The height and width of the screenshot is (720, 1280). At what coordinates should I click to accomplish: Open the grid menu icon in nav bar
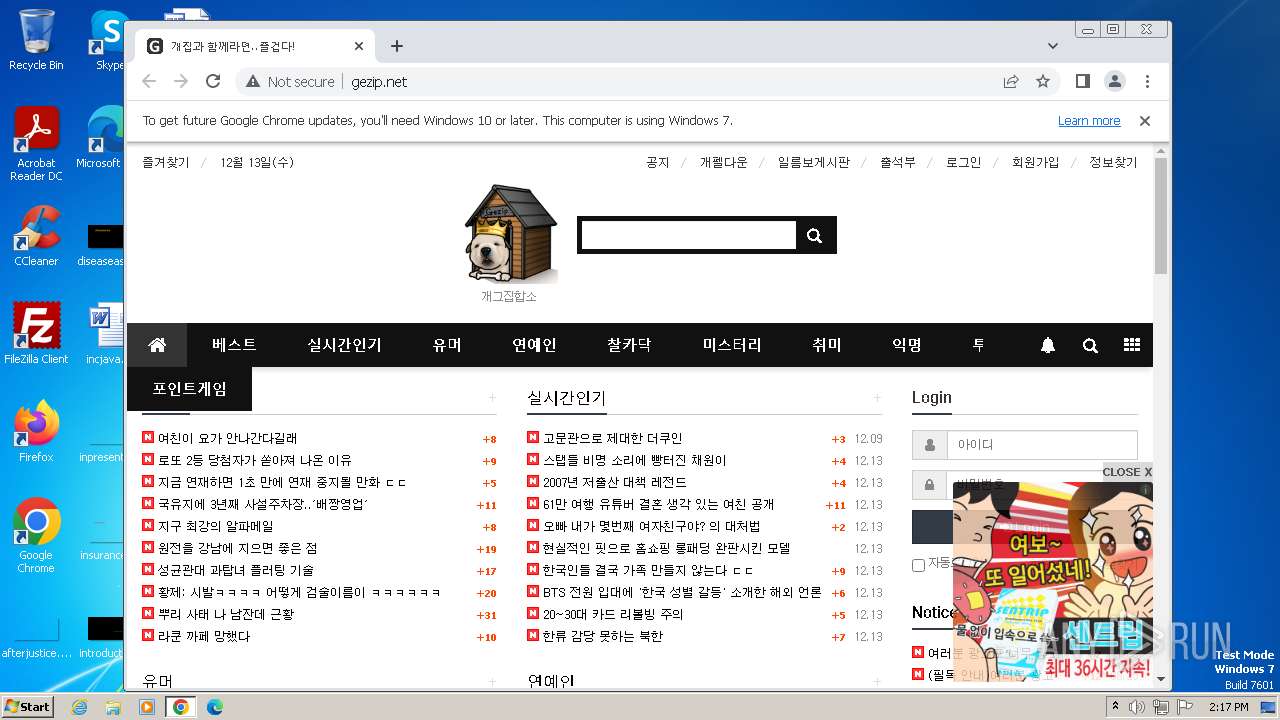tap(1132, 345)
